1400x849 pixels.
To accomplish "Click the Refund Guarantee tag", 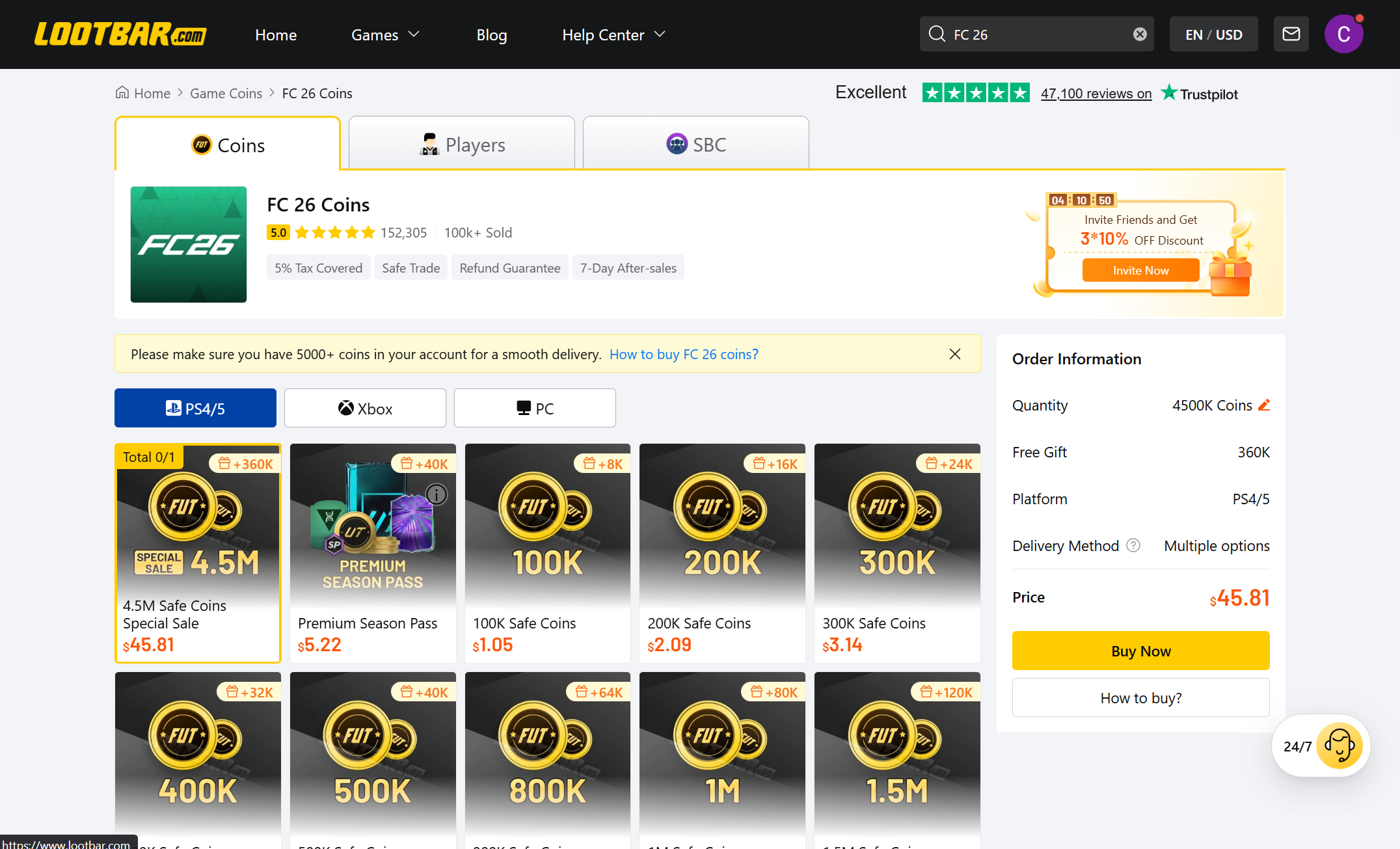I will tap(509, 267).
